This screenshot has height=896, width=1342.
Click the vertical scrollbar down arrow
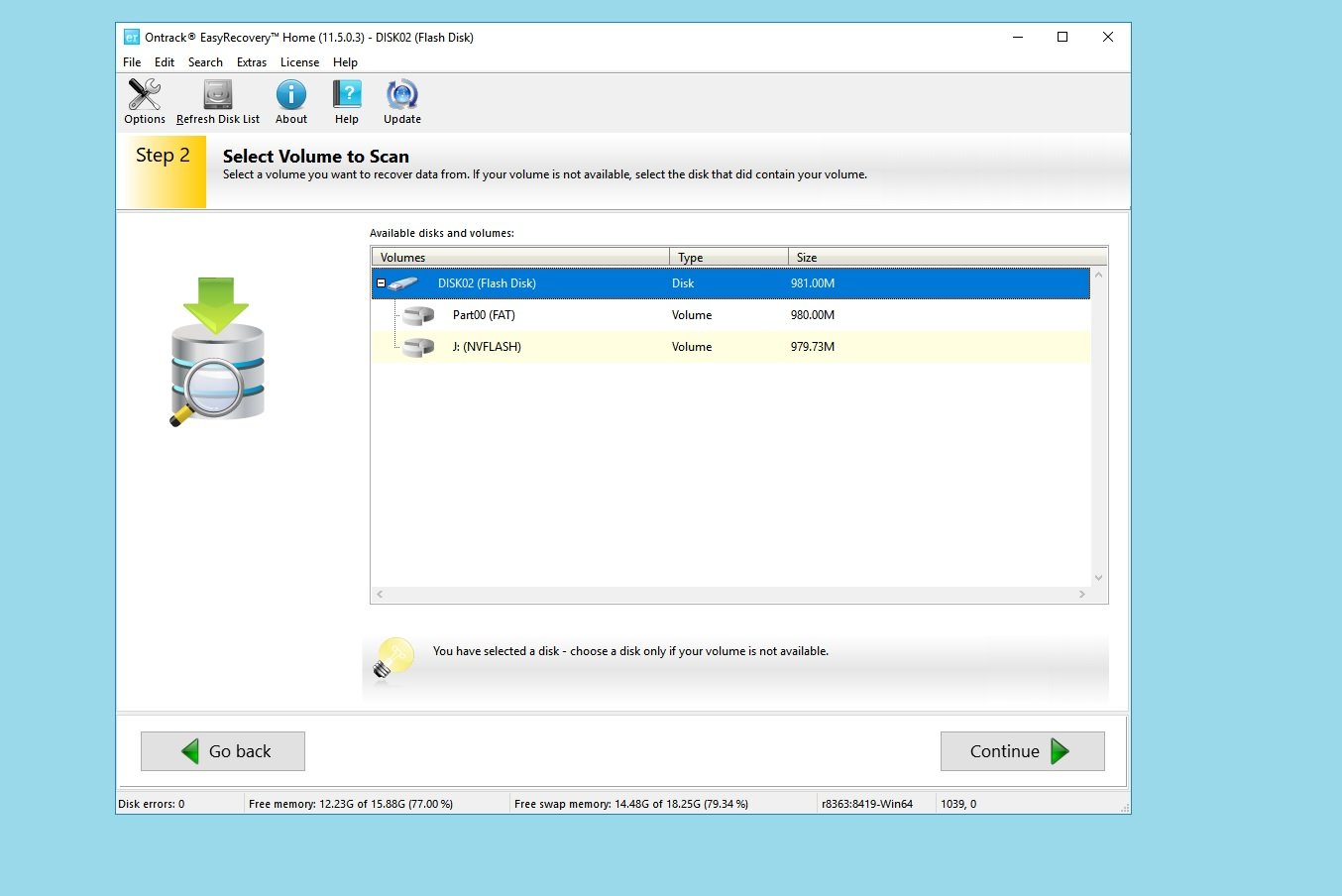click(x=1098, y=578)
